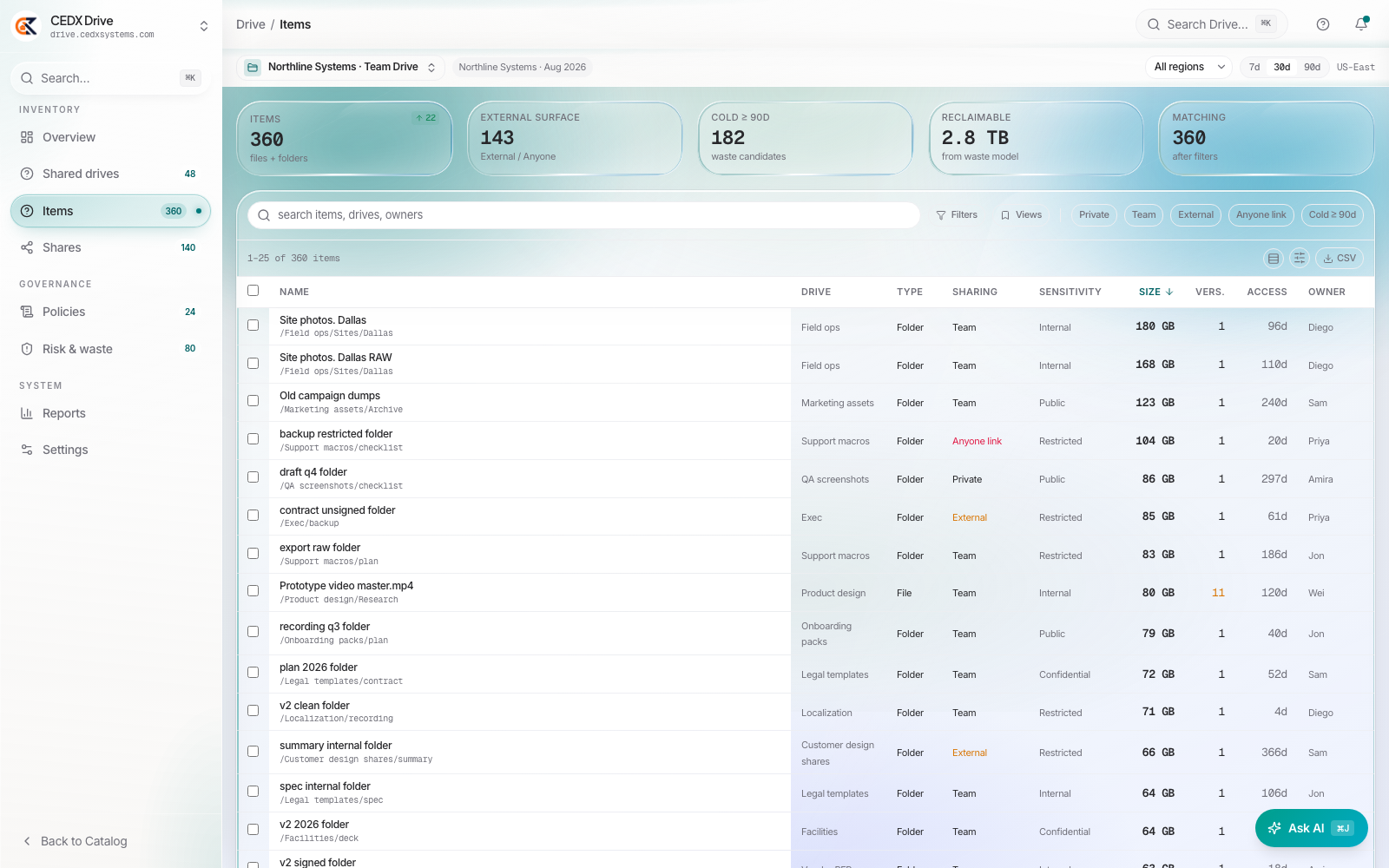Open the Reclaimable 2.8 TB card
Screen dimensions: 1389x868
coord(1036,139)
